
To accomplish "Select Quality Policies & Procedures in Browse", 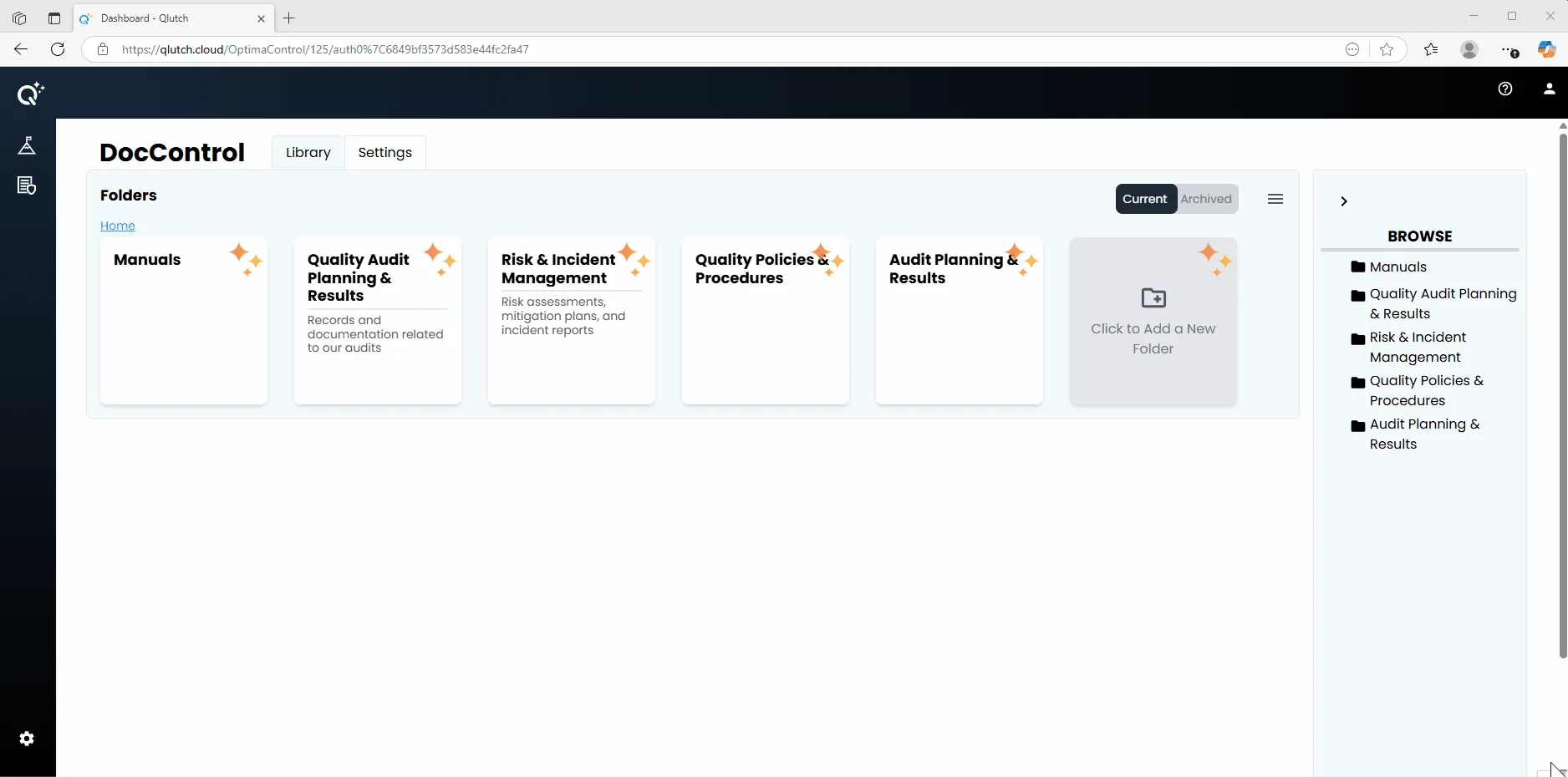I will [x=1427, y=391].
